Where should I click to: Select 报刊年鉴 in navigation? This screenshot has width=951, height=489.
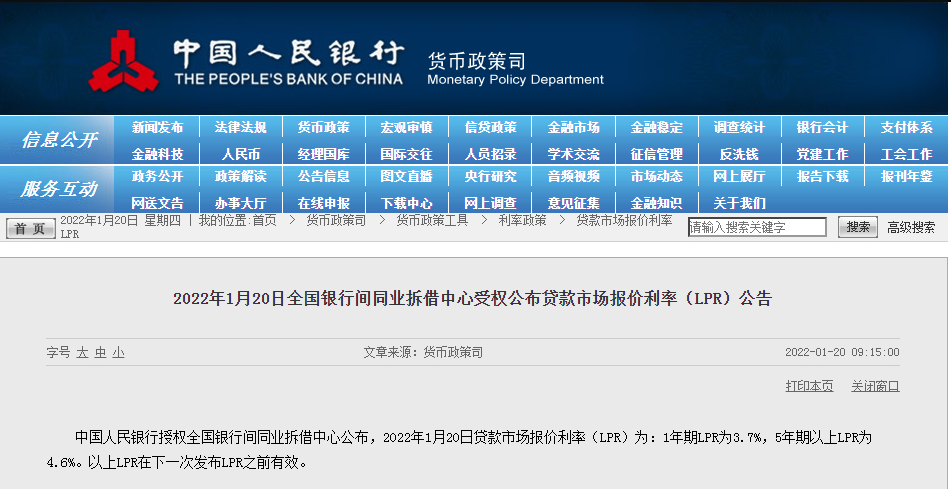907,177
